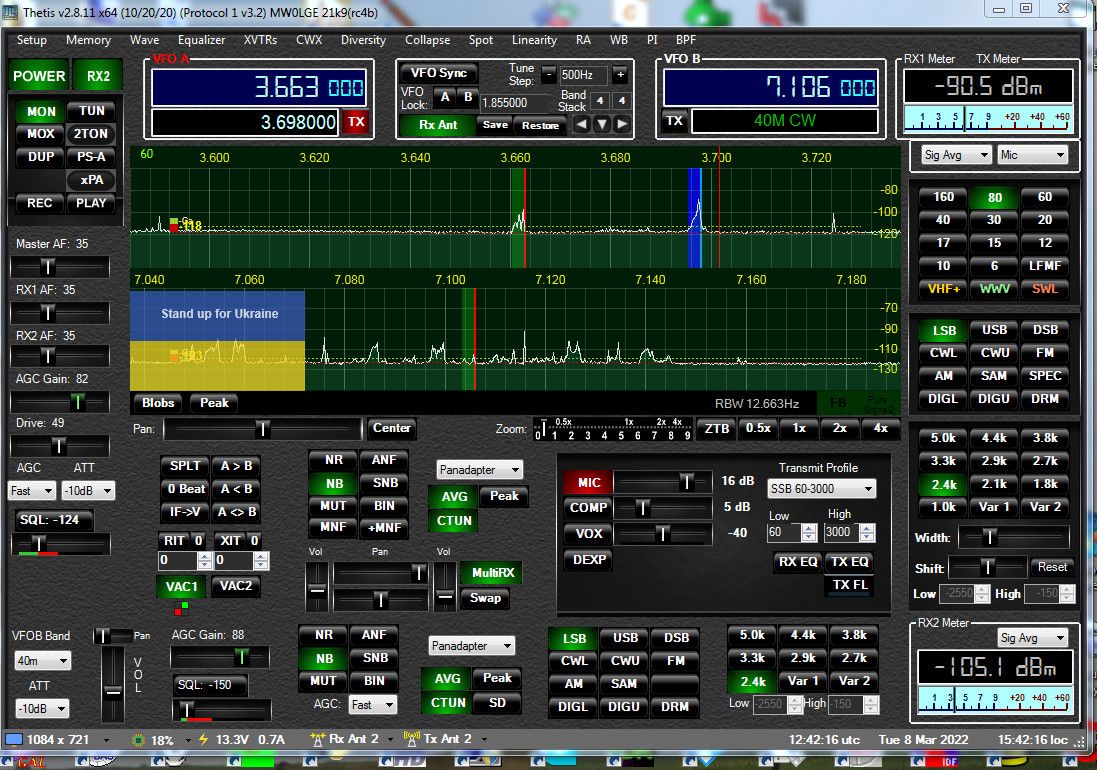The image size is (1097, 770).
Task: Click the Center pan button
Action: [x=391, y=428]
